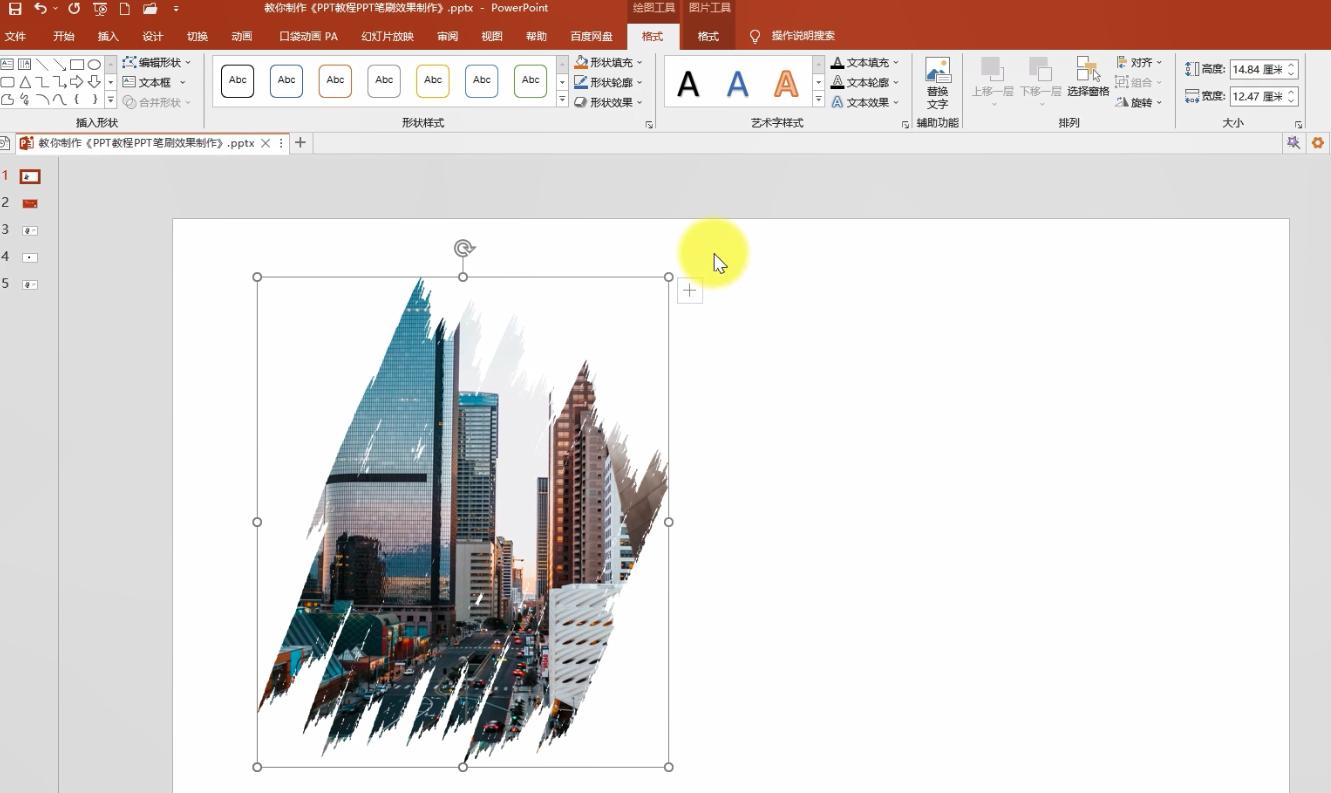Screen dimensions: 1331x793
Task: Open the 形状轮廓 dropdown
Action: 609,82
